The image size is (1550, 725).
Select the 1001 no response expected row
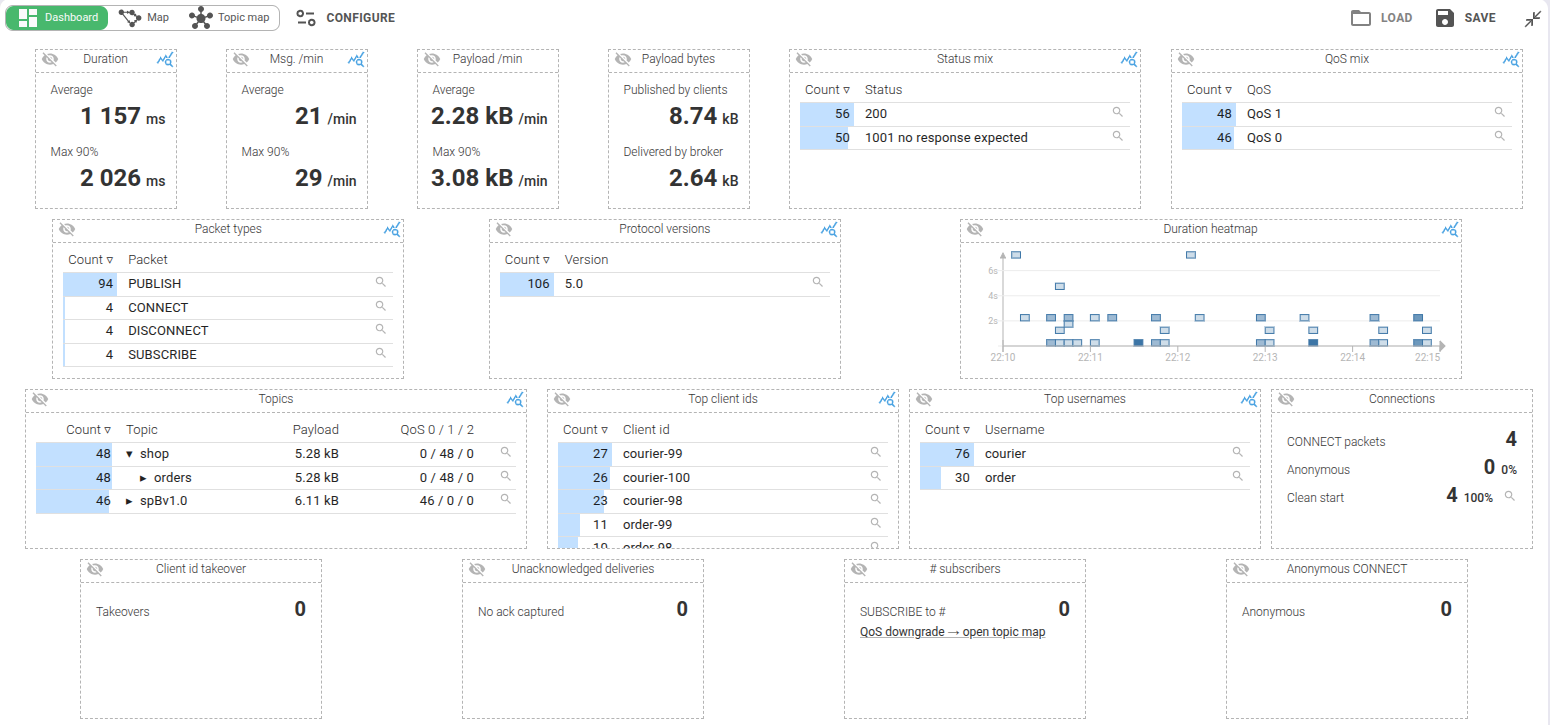tap(965, 138)
